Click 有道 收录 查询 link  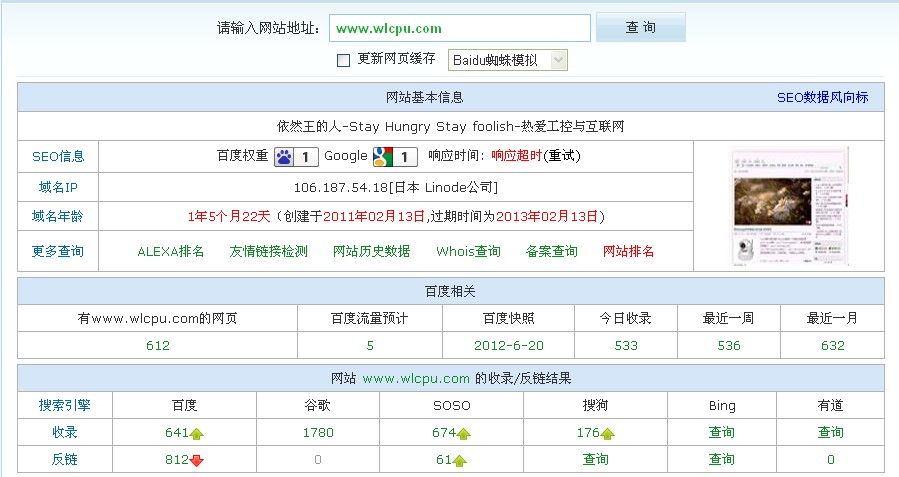[x=831, y=433]
